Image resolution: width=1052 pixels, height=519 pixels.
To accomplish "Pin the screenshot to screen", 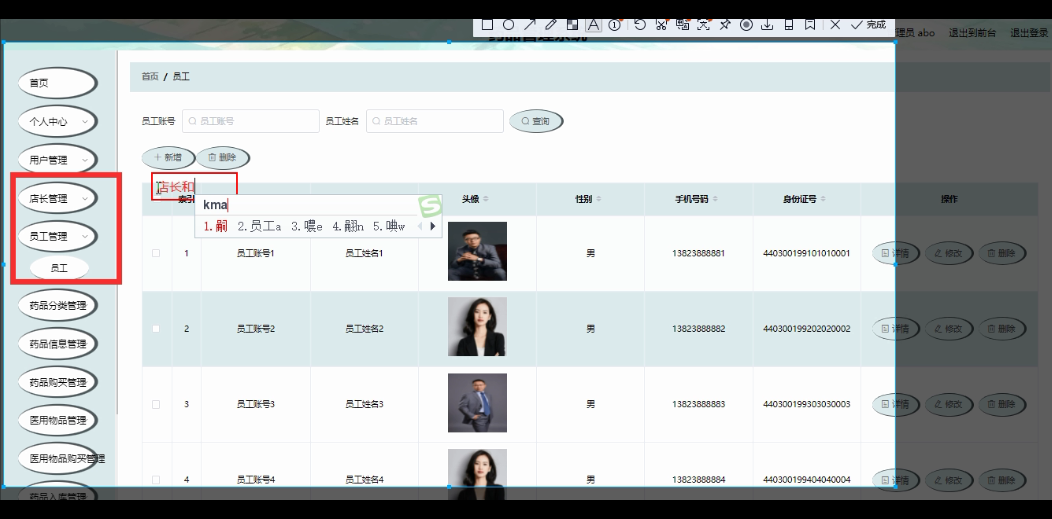I will coord(725,25).
